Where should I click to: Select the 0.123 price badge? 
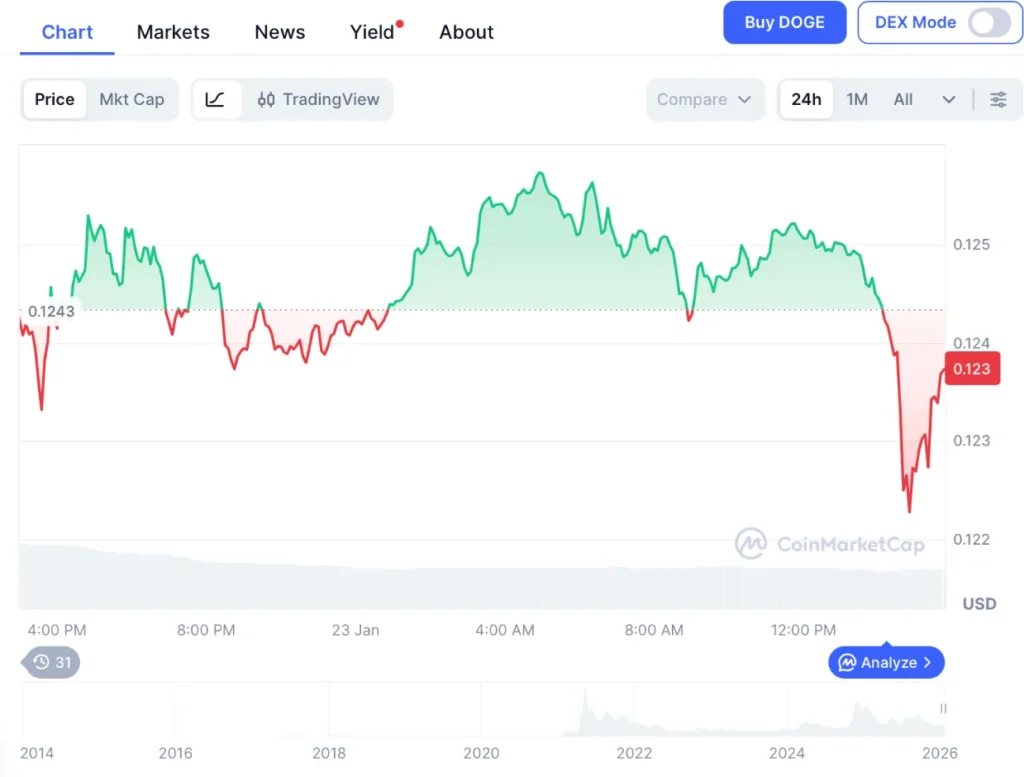click(971, 369)
